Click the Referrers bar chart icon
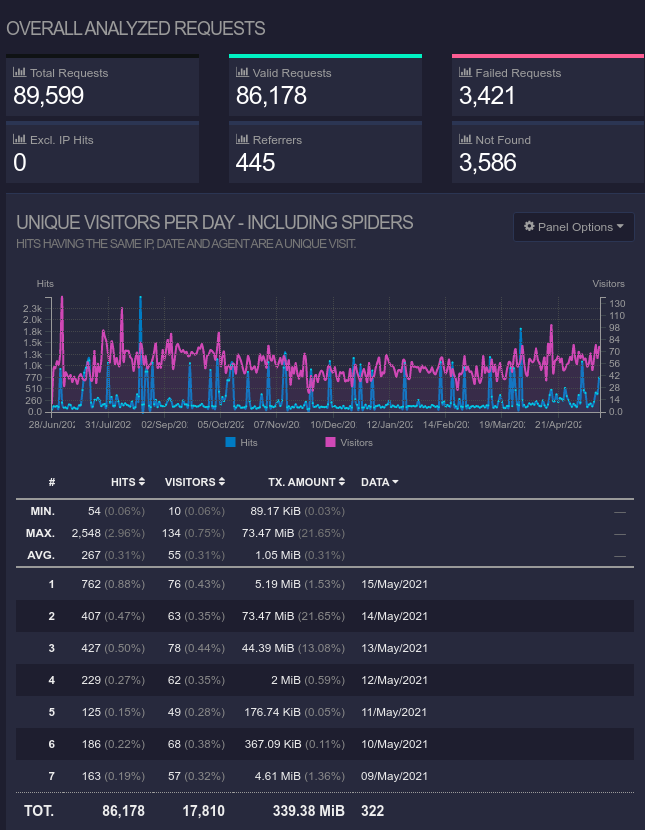 pos(242,140)
